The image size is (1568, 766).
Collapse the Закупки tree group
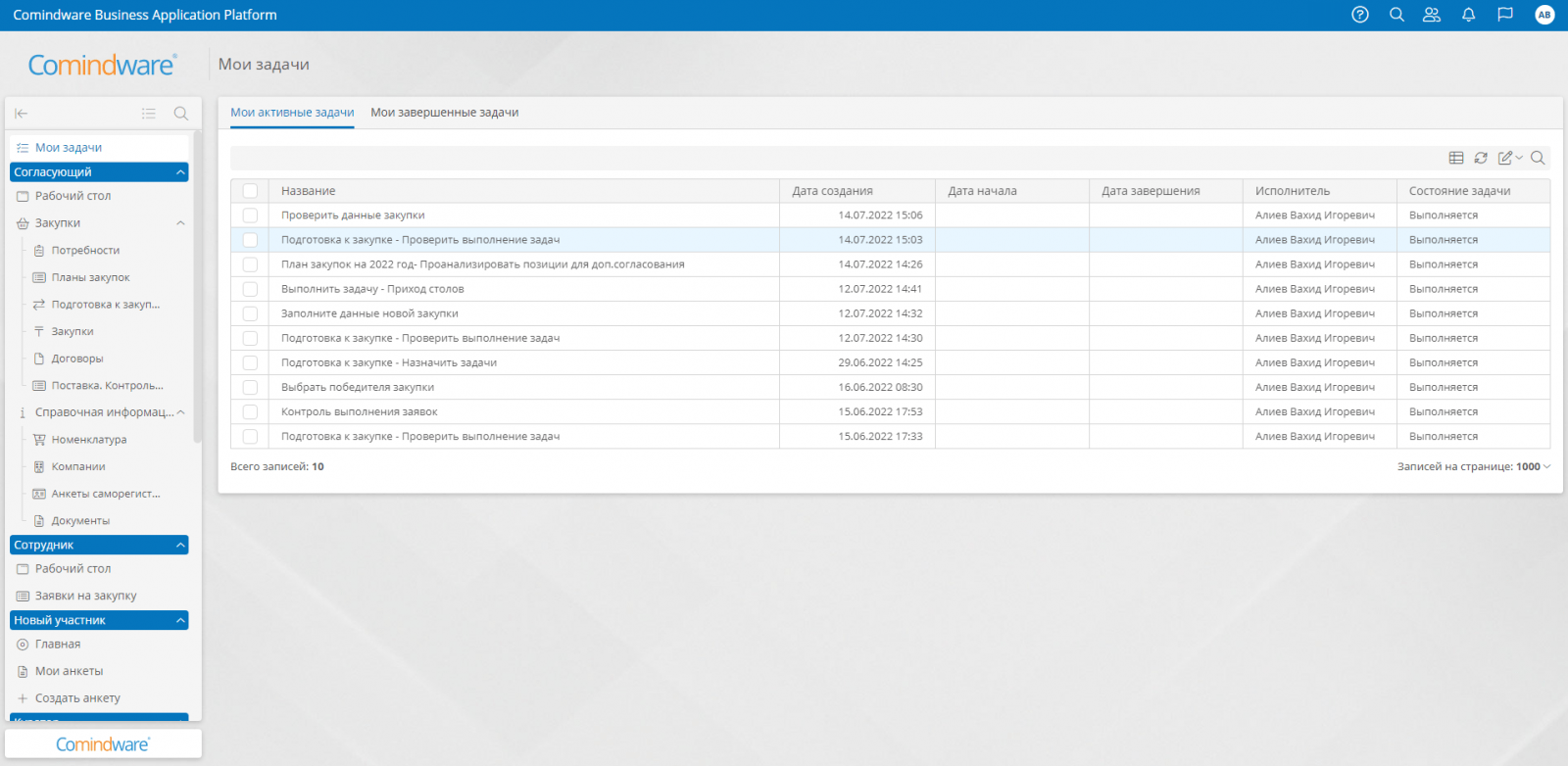coord(180,223)
